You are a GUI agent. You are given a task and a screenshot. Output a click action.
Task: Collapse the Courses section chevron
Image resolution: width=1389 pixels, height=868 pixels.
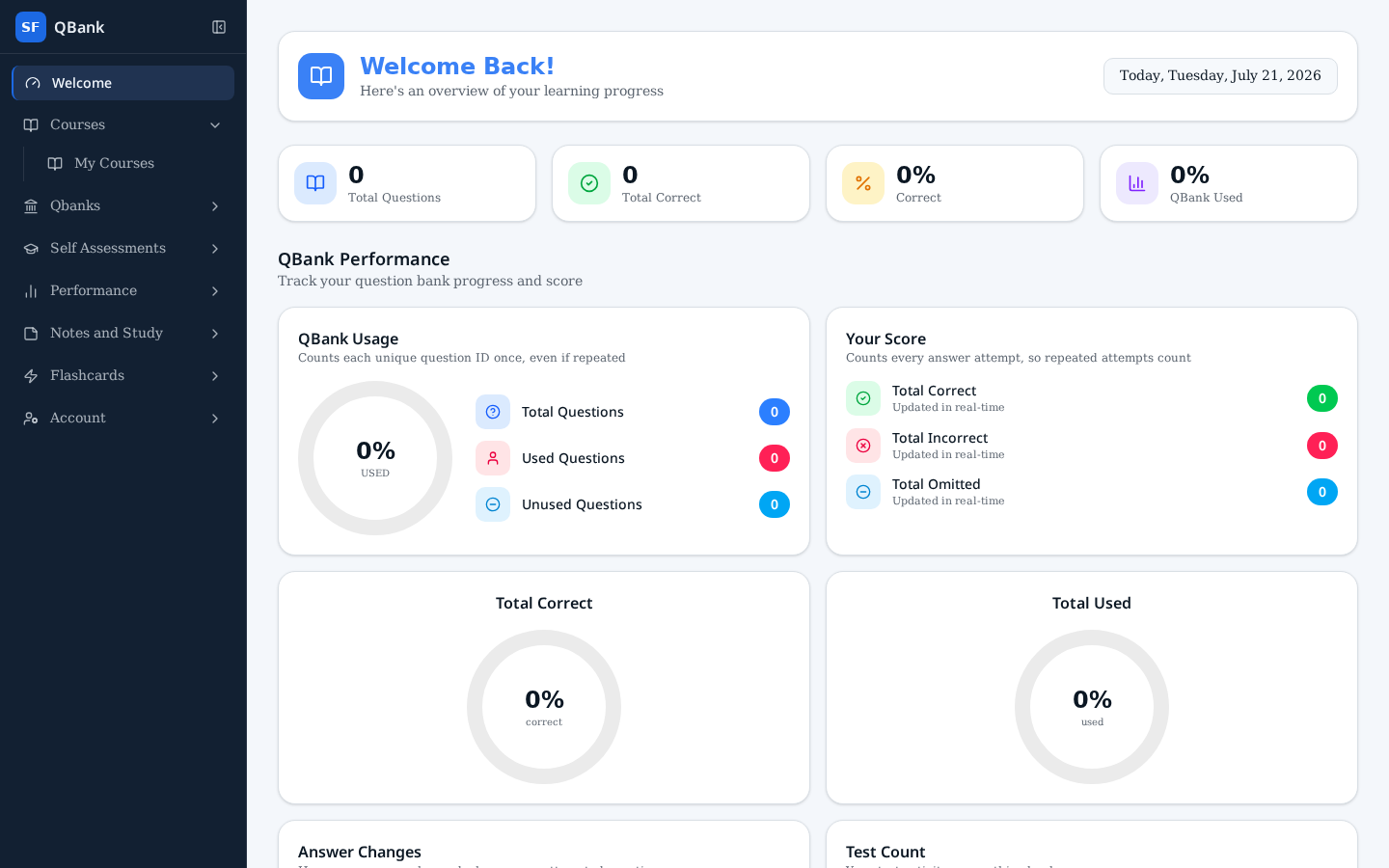tap(215, 125)
